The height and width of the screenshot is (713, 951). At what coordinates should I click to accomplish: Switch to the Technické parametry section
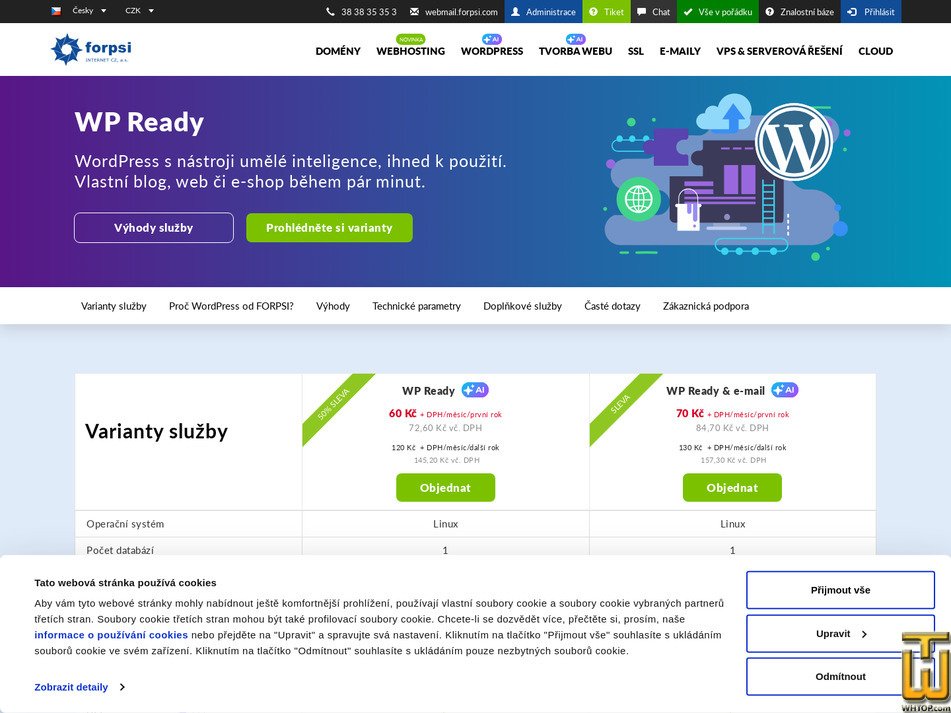(416, 306)
